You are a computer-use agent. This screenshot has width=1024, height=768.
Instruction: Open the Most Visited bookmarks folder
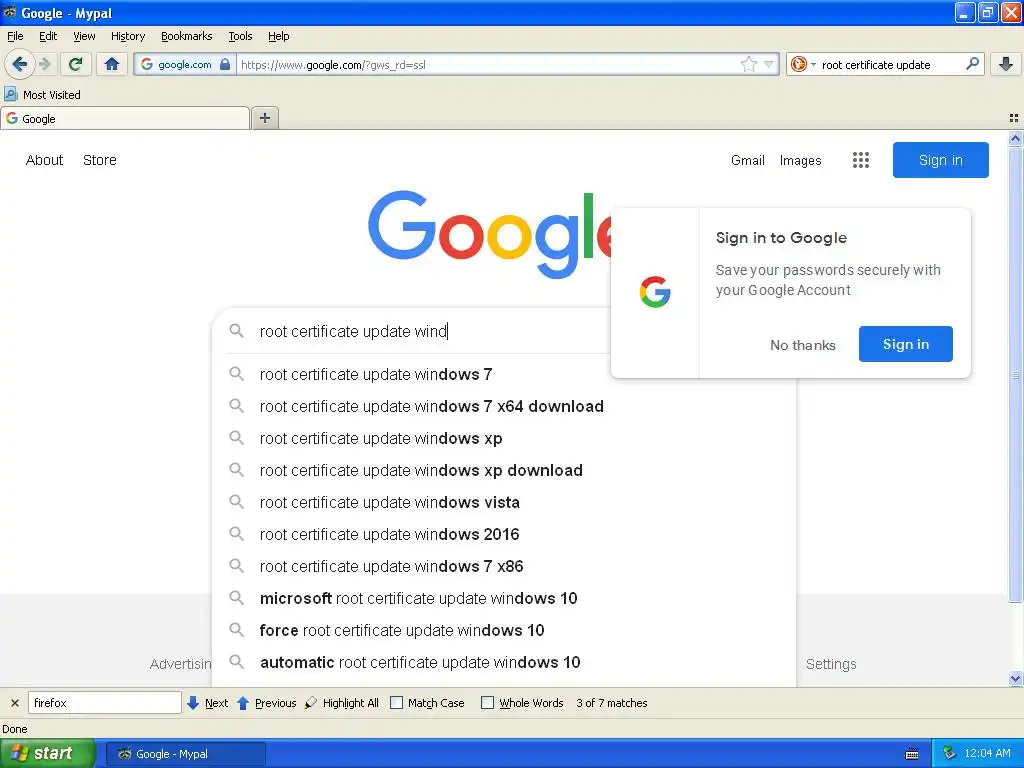[42, 95]
